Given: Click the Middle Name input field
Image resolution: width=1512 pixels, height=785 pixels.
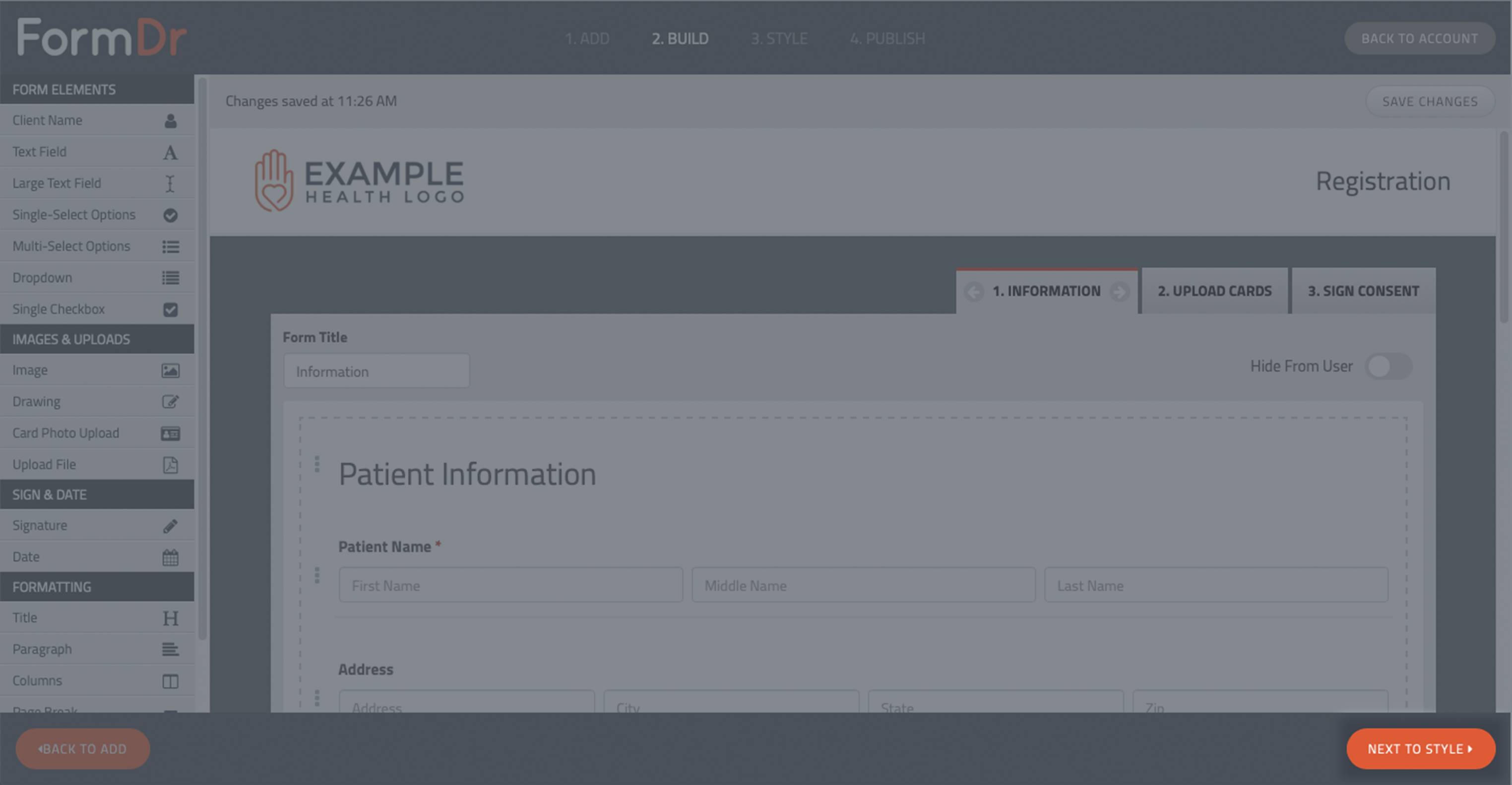Looking at the screenshot, I should coord(864,586).
